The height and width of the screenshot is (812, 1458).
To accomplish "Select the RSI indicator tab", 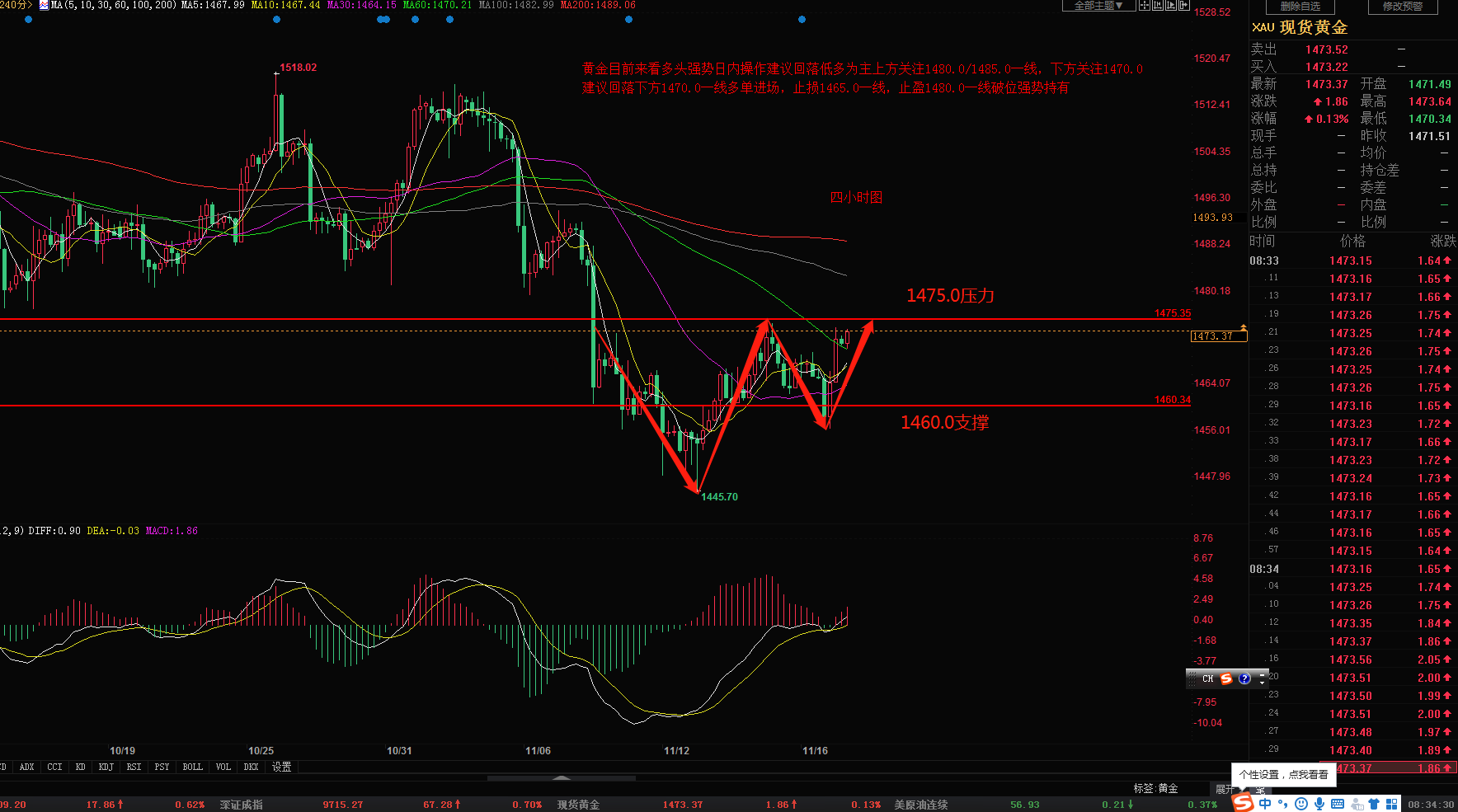I will tap(134, 767).
